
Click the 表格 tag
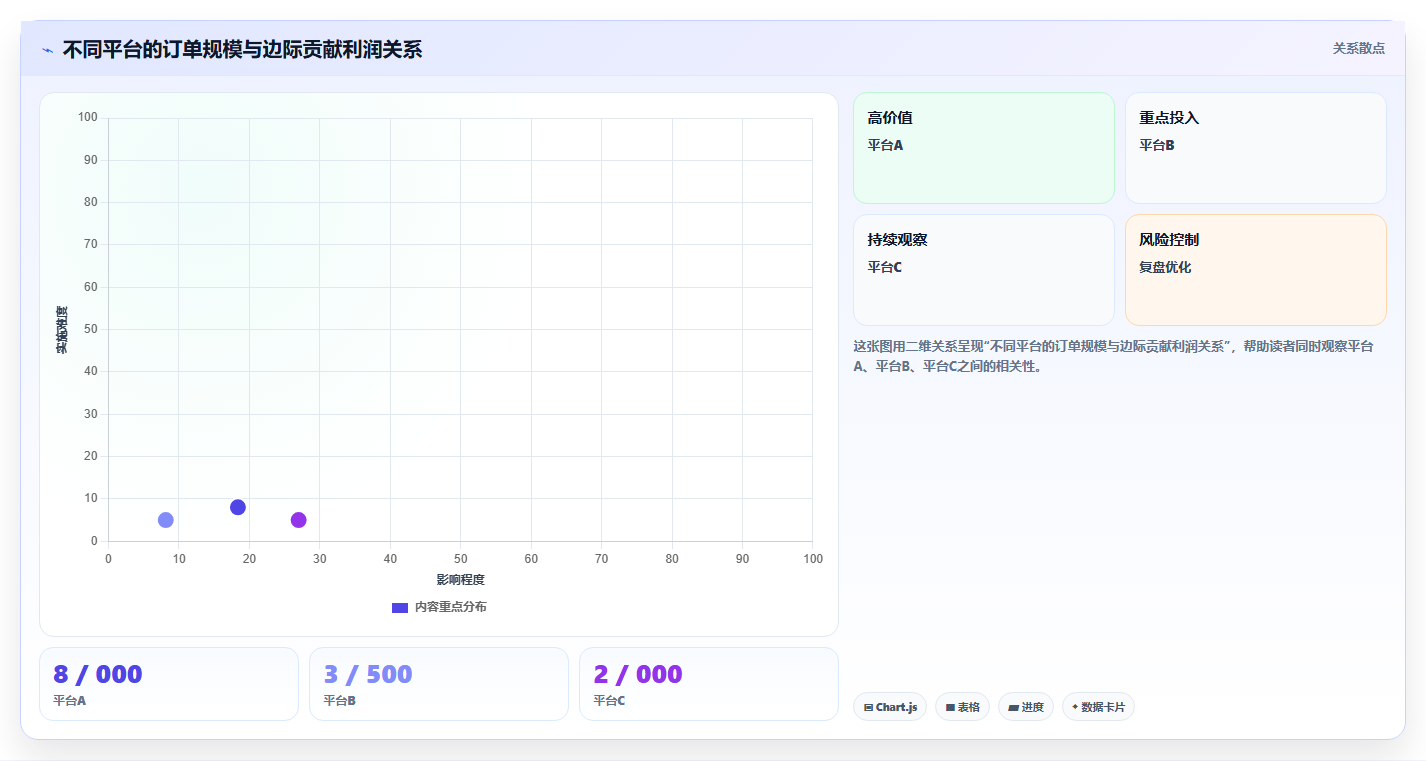pyautogui.click(x=962, y=707)
